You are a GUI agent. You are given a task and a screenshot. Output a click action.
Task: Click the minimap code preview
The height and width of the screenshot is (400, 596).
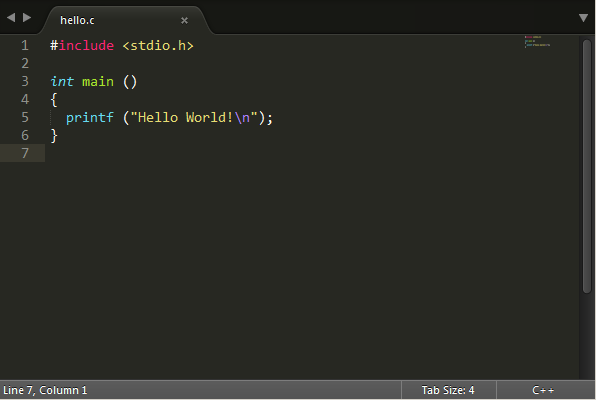(x=537, y=41)
